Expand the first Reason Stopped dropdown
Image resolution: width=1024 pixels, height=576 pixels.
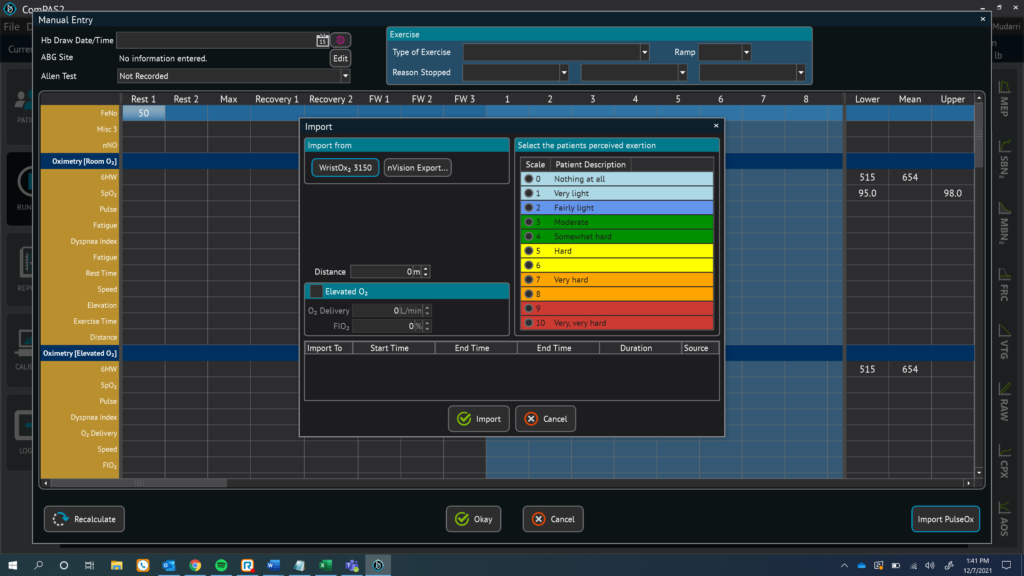point(564,72)
